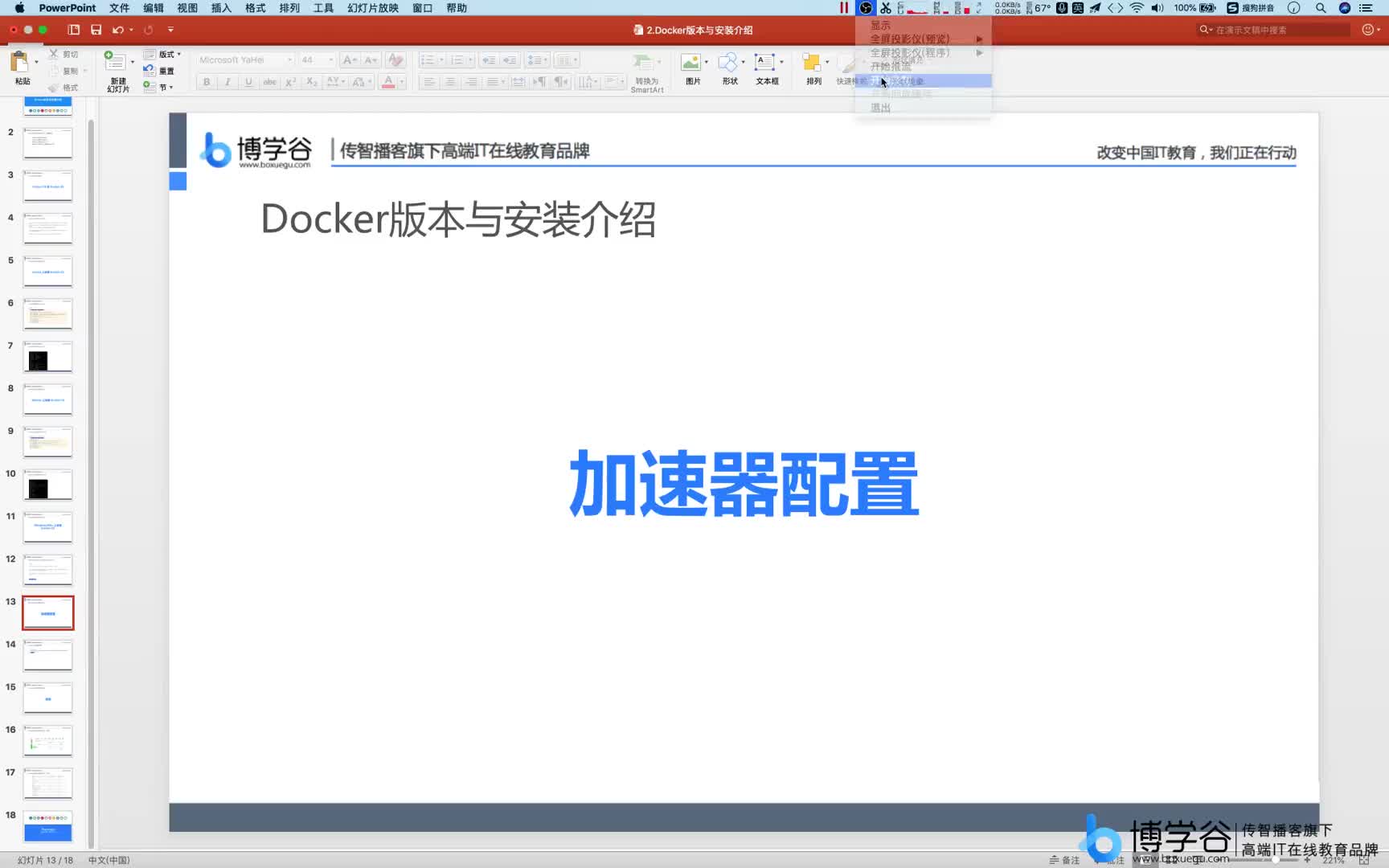Toggle strikethrough abc formatting

270,82
